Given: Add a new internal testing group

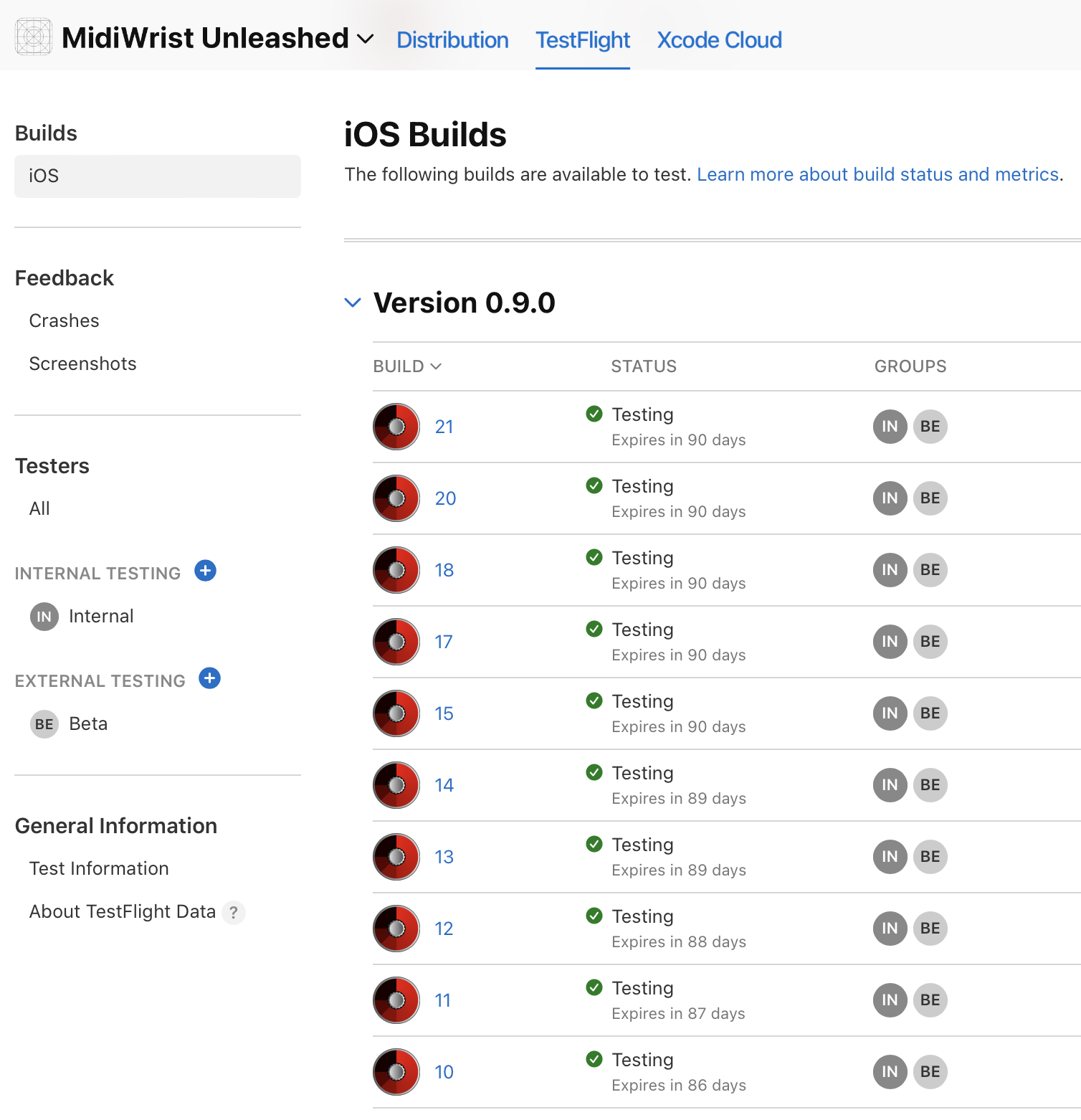Looking at the screenshot, I should (x=206, y=571).
